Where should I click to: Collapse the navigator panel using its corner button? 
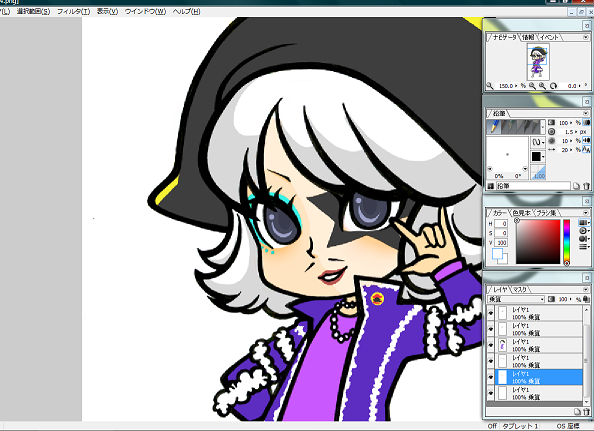(x=586, y=26)
